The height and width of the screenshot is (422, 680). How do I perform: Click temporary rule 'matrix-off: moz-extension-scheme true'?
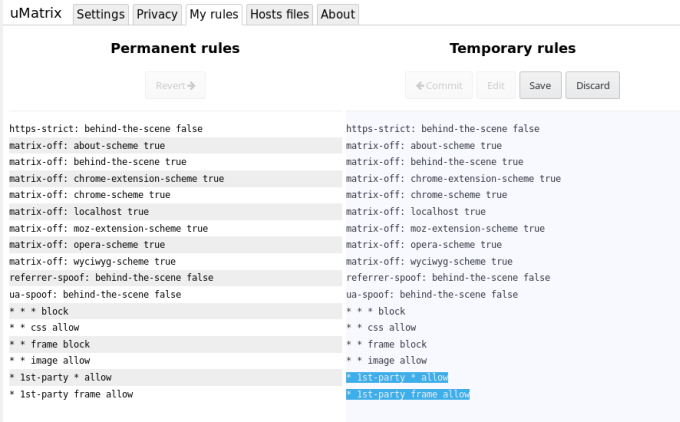pos(445,228)
